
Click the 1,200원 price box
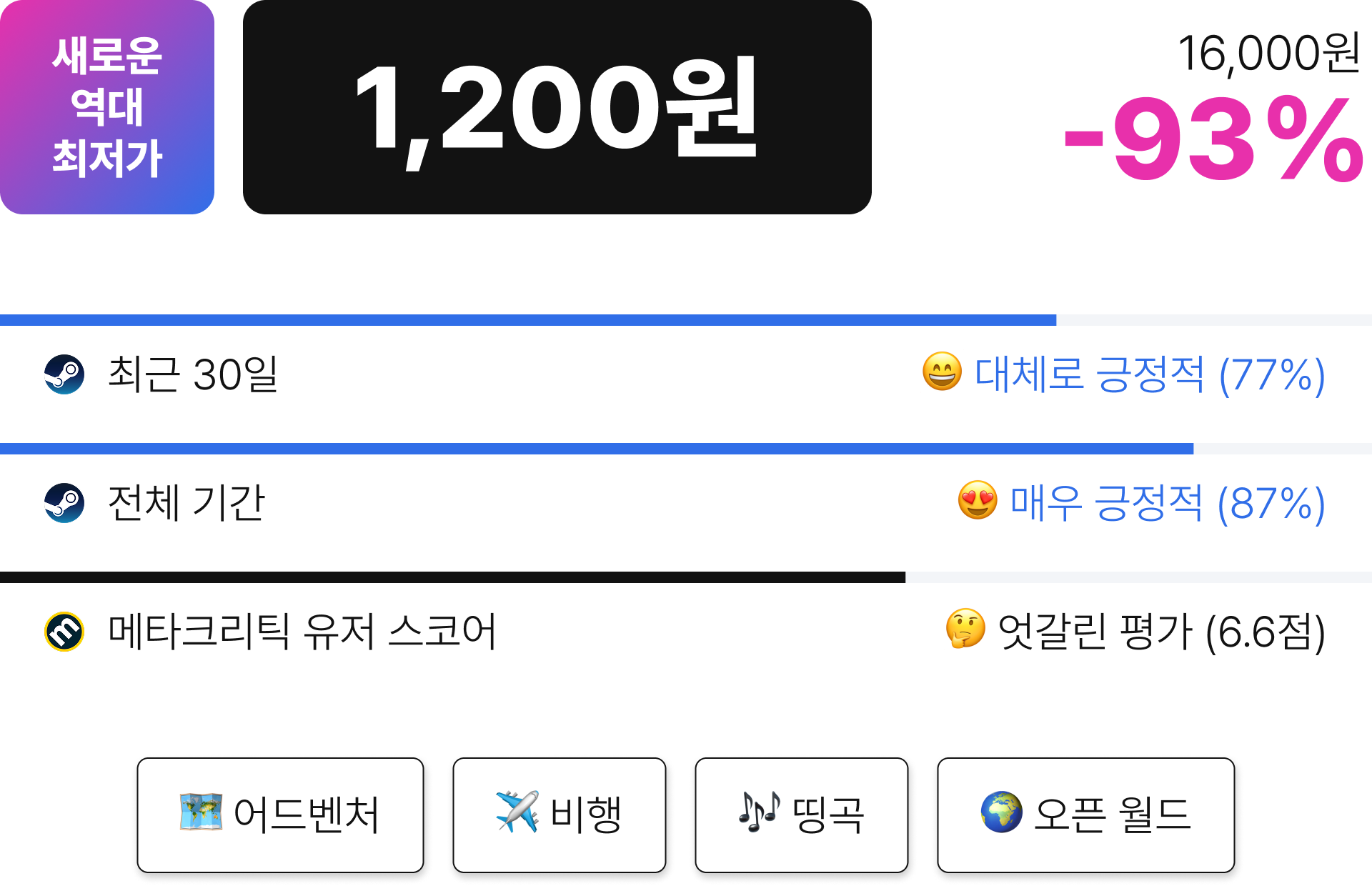557,107
